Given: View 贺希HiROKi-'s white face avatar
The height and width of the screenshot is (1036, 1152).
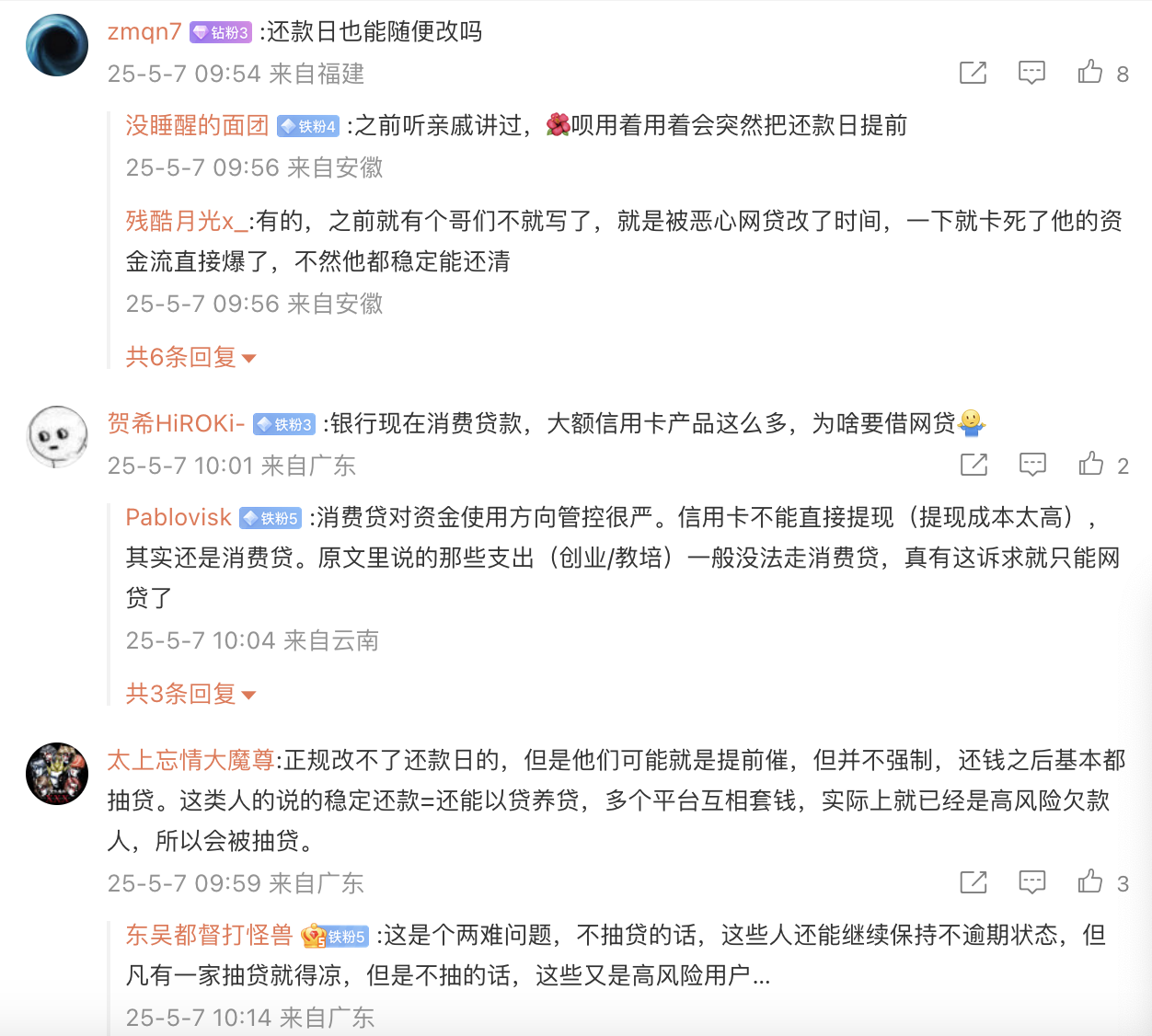Looking at the screenshot, I should (x=57, y=437).
